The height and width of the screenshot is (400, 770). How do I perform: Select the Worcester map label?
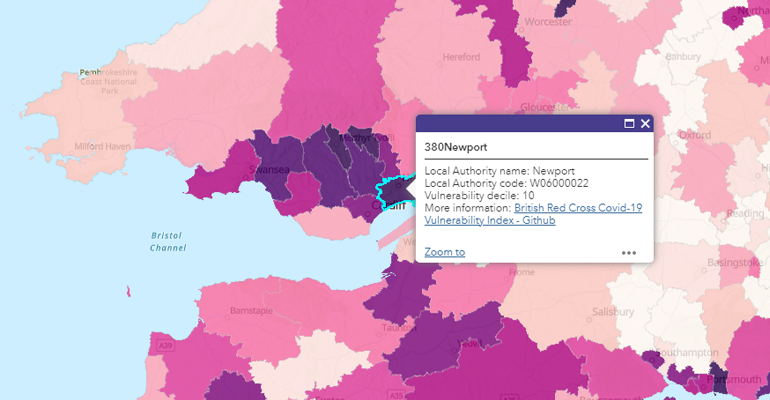click(x=548, y=22)
